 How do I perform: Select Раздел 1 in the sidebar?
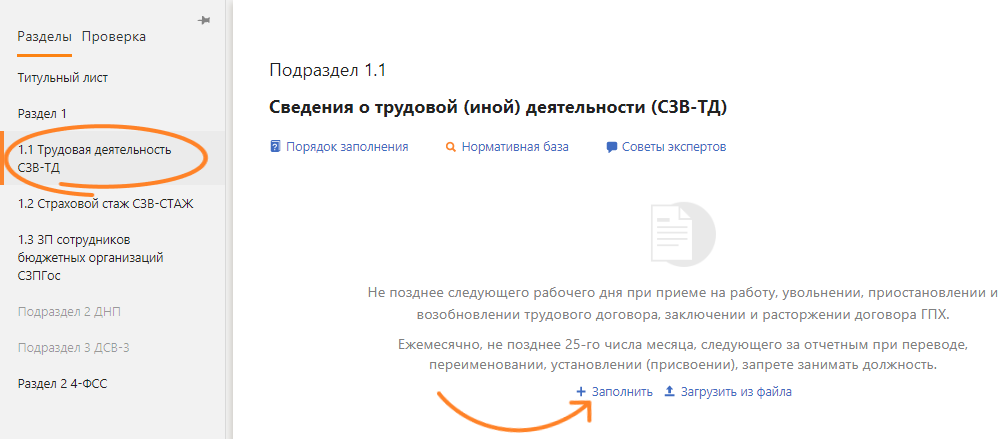pos(42,114)
